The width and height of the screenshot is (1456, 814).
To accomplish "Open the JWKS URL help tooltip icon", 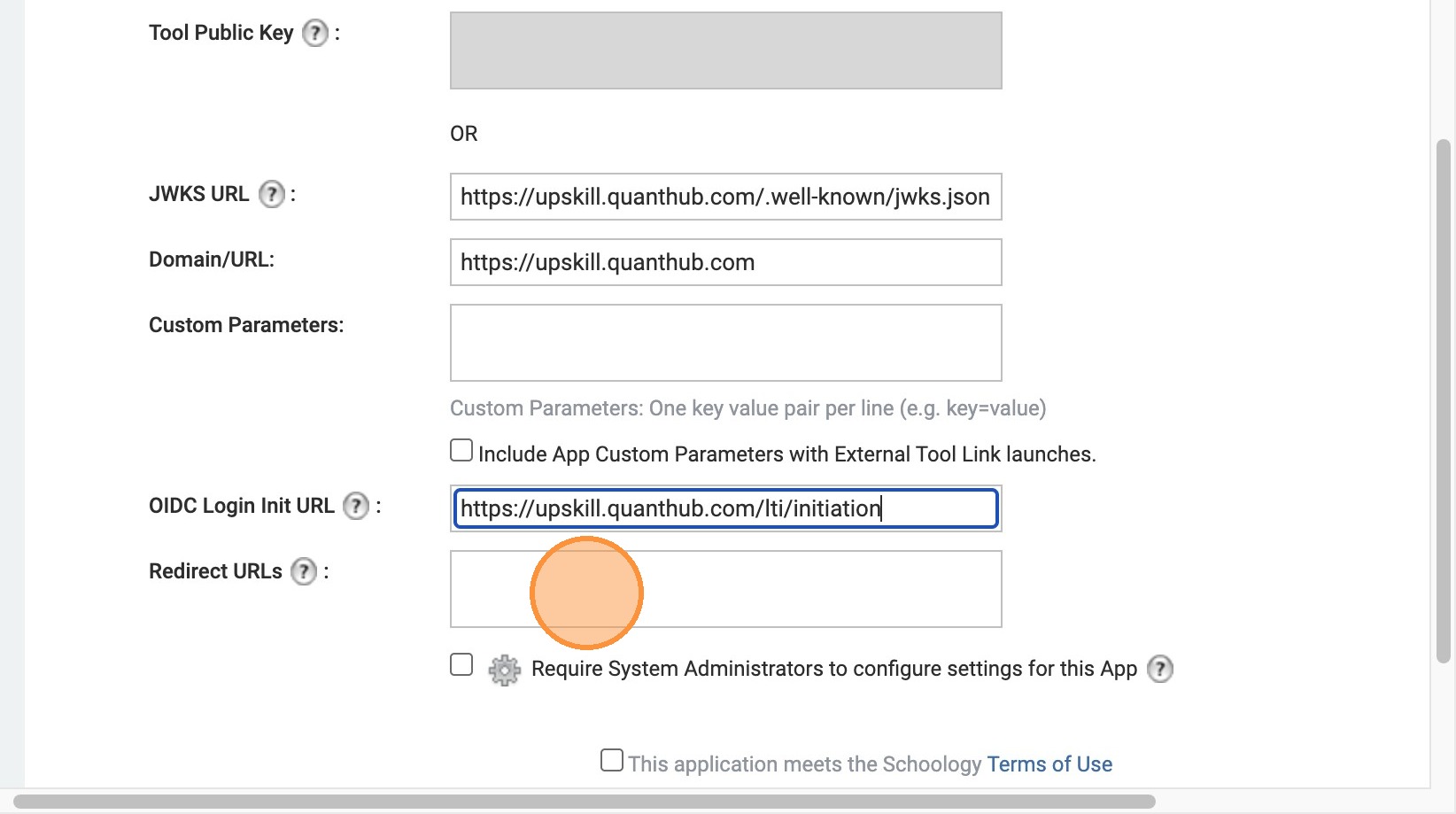I will (x=272, y=194).
